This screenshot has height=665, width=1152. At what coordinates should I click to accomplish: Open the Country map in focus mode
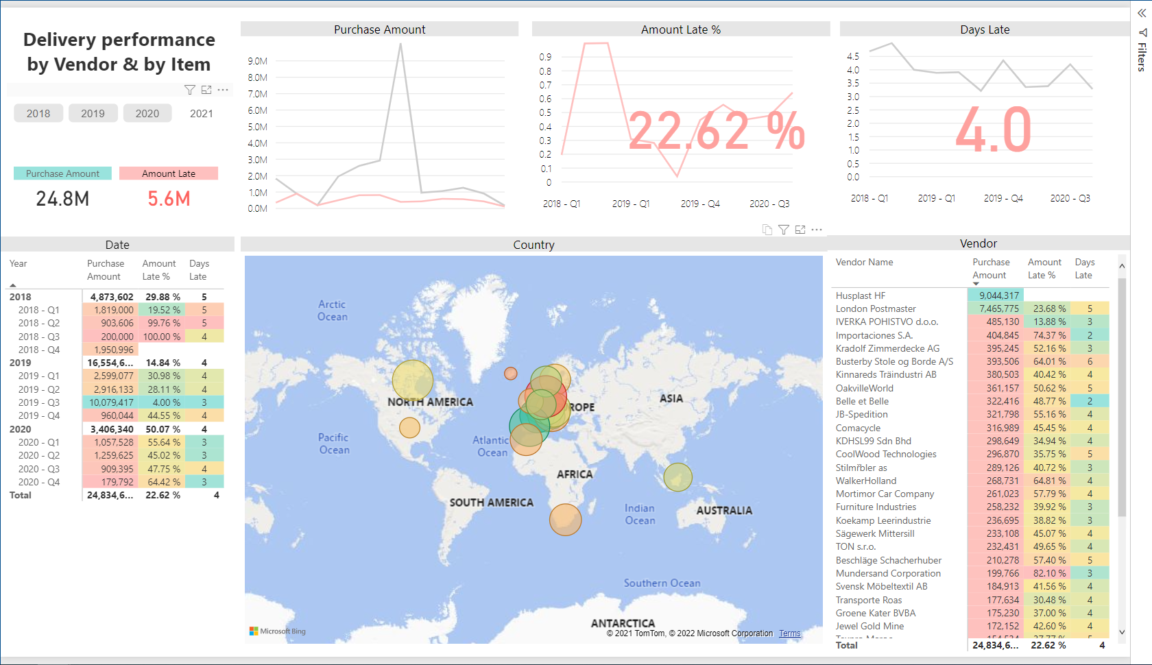[x=800, y=230]
